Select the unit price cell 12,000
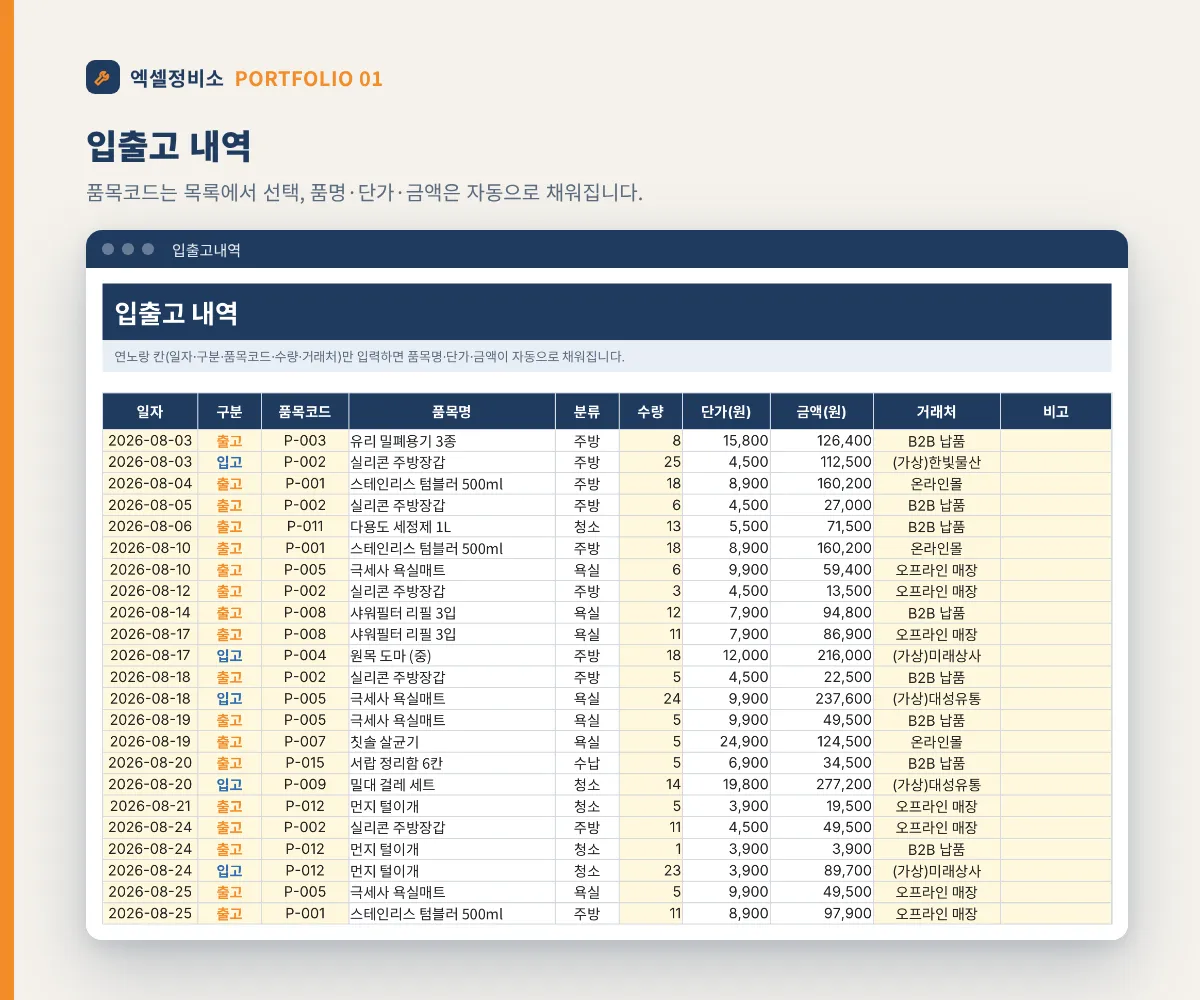 click(x=727, y=655)
